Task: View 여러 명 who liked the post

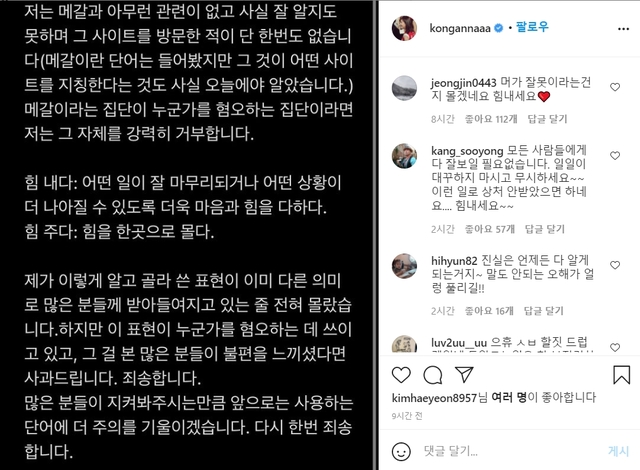Action: point(509,397)
